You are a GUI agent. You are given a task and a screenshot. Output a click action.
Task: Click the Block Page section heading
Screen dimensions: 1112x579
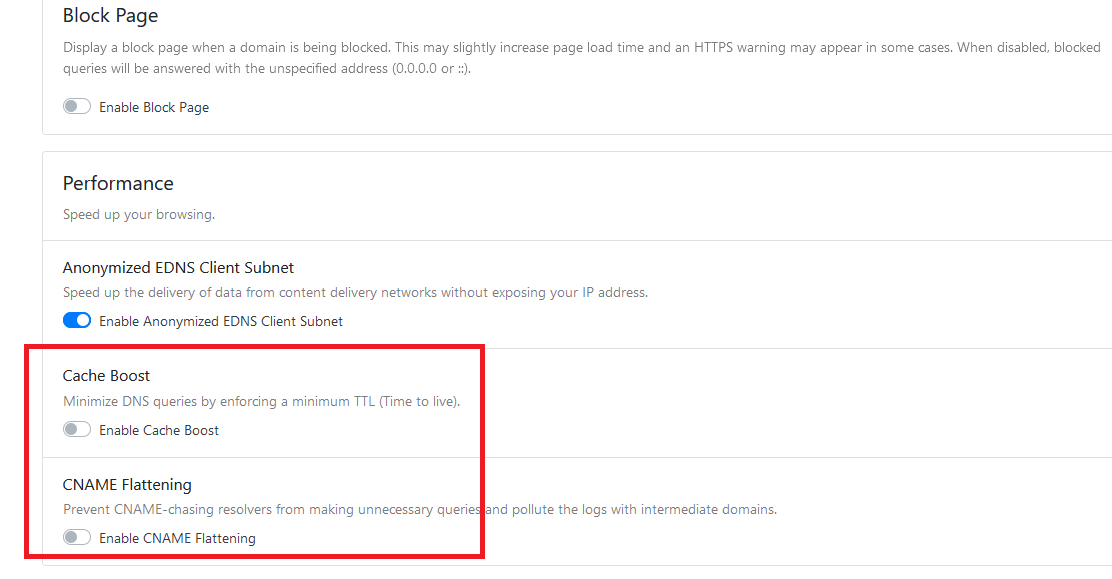coord(110,16)
